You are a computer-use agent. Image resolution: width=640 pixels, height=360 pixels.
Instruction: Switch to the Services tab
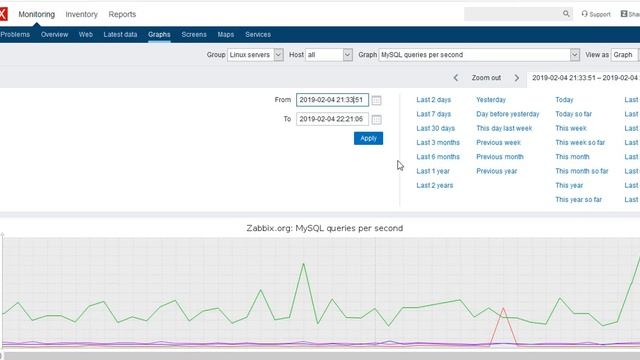(258, 35)
